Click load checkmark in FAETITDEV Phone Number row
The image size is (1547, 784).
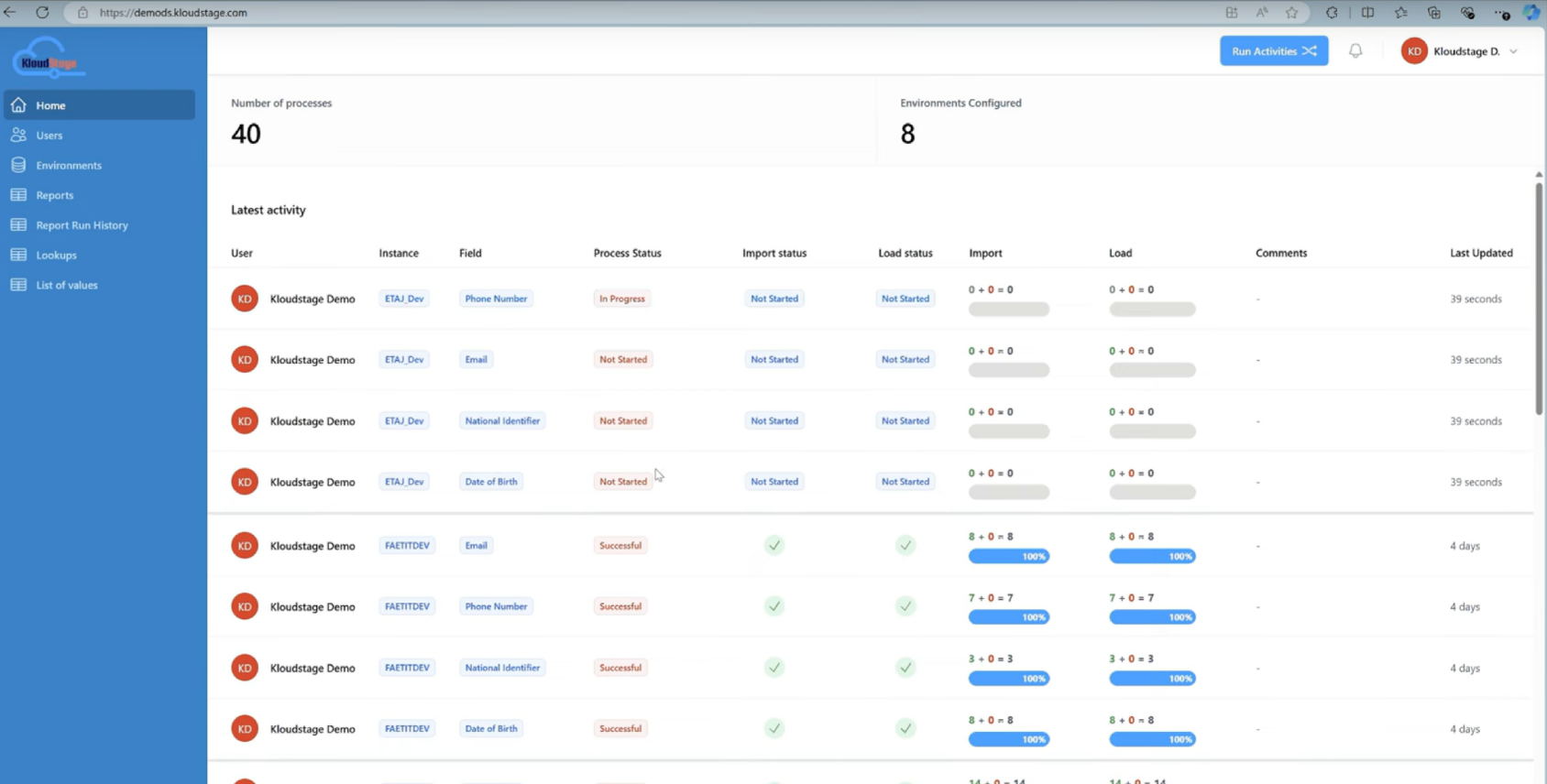coord(905,606)
